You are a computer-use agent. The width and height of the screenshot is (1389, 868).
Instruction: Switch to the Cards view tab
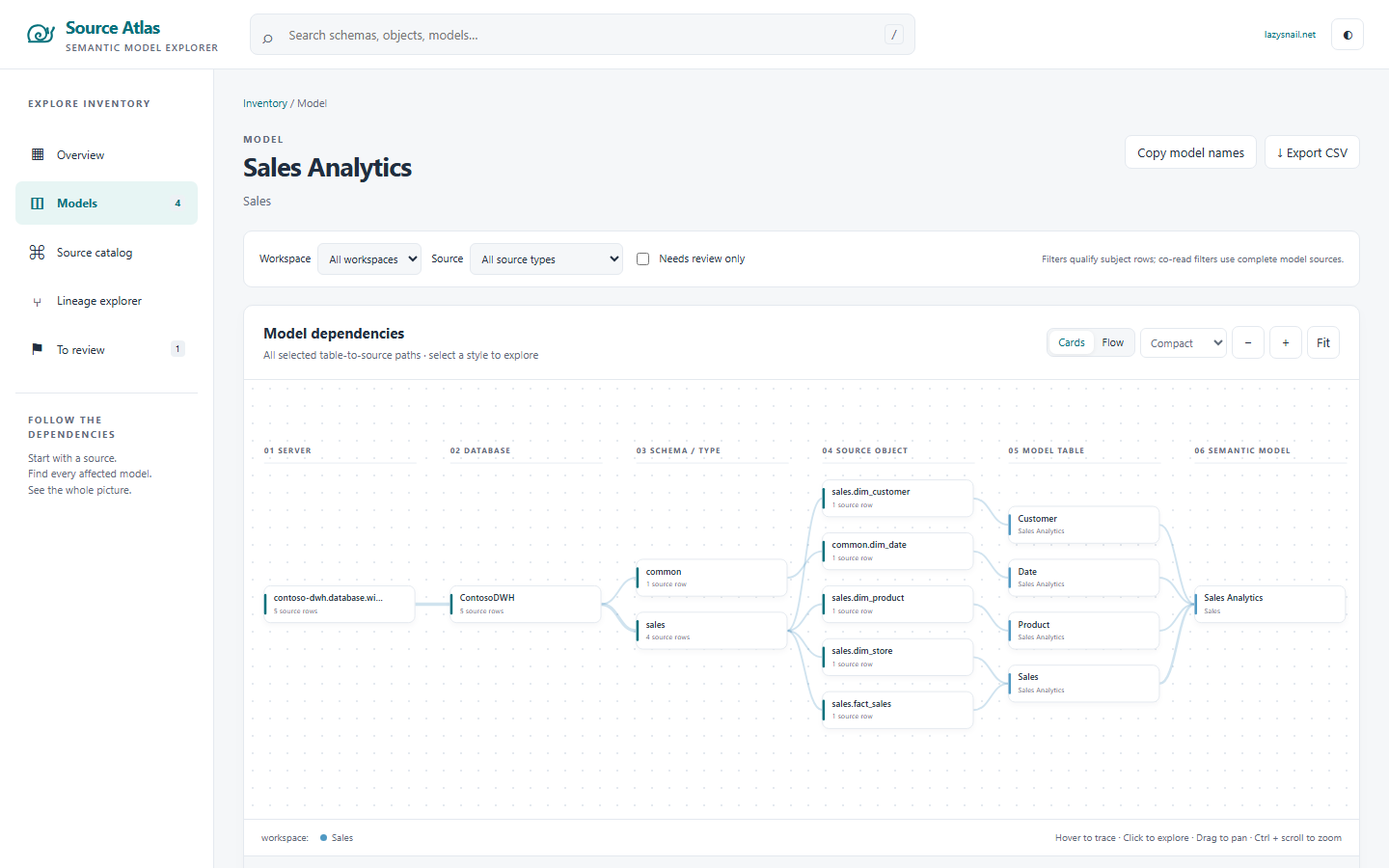point(1072,342)
